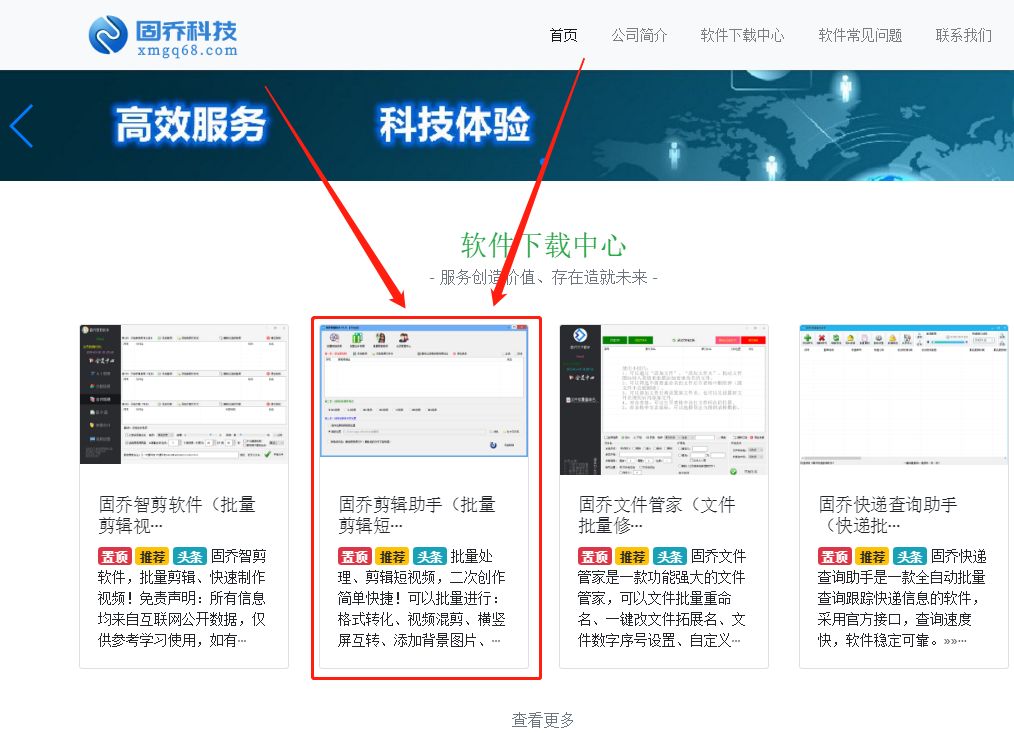Click the title 固乔剪辑助手（批量剪辑短…

click(x=417, y=515)
